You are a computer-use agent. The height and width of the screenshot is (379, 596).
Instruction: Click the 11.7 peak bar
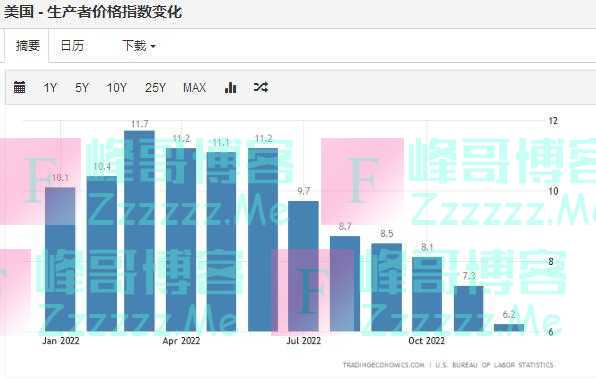139,231
